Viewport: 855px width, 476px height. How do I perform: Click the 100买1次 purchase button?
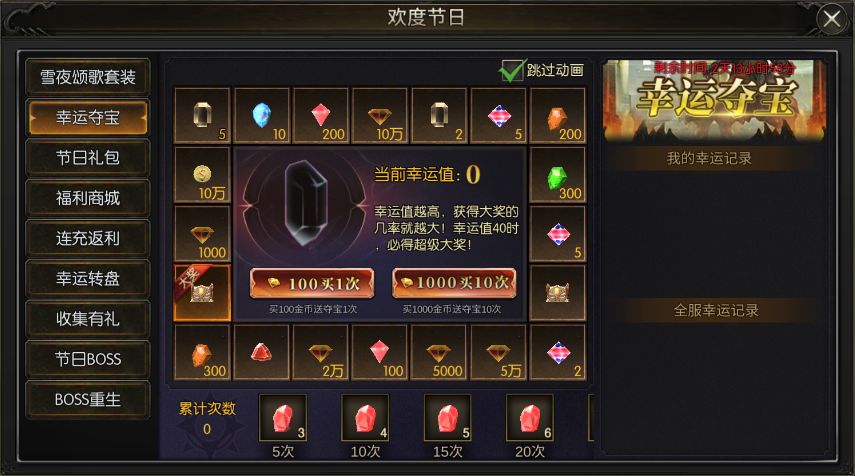312,283
